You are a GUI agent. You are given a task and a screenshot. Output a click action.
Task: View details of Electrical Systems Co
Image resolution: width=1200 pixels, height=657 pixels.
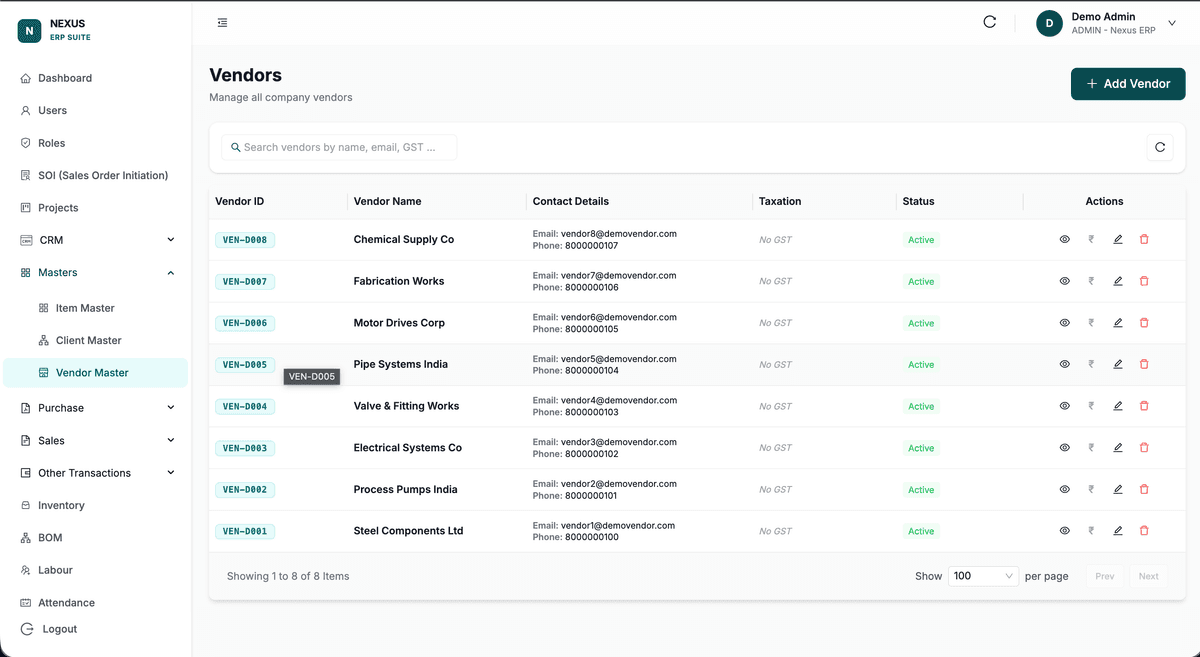pos(1064,448)
